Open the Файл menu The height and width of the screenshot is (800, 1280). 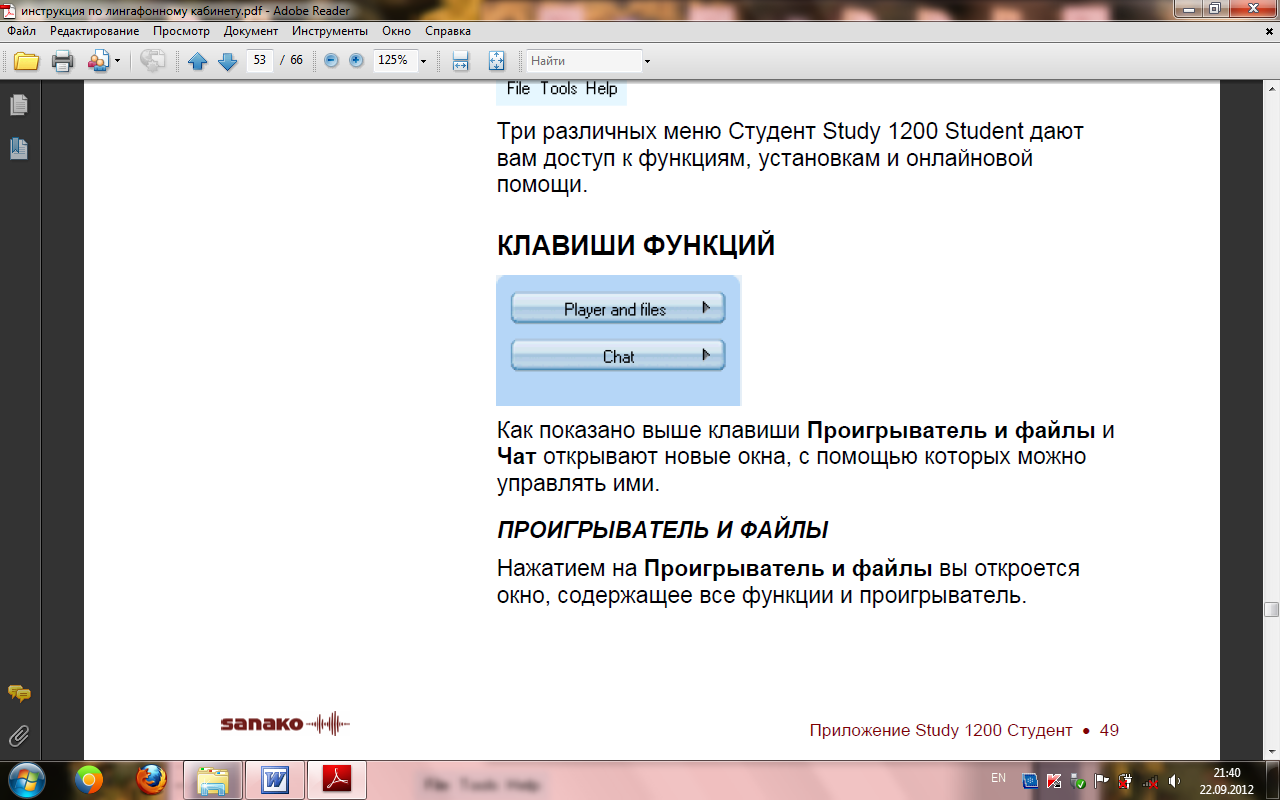(21, 31)
